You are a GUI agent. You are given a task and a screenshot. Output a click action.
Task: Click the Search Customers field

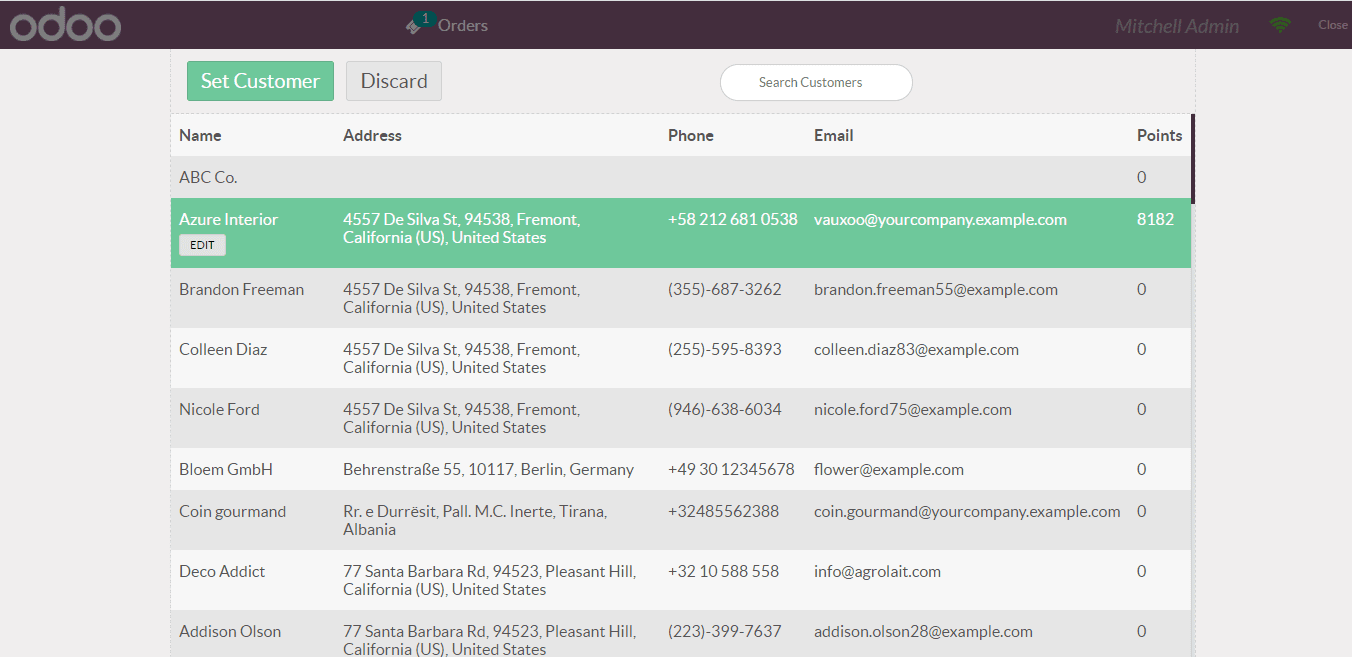tap(816, 83)
